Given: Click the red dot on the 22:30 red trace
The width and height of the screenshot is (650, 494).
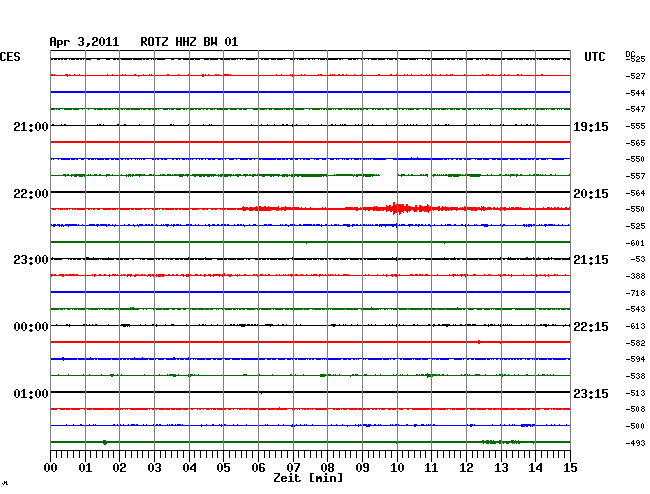Looking at the screenshot, I should (x=479, y=342).
